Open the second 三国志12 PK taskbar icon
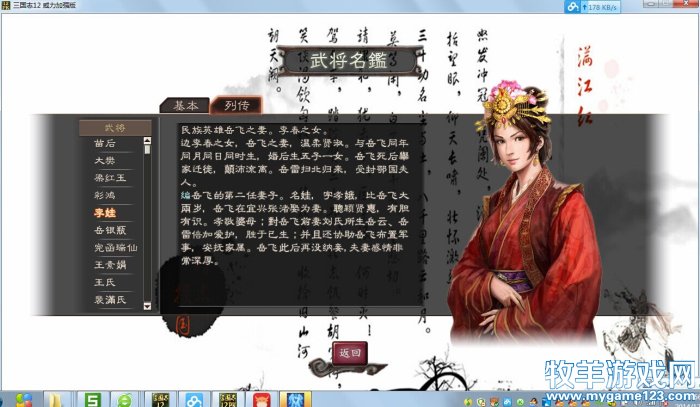This screenshot has height=407, width=700. 228,400
